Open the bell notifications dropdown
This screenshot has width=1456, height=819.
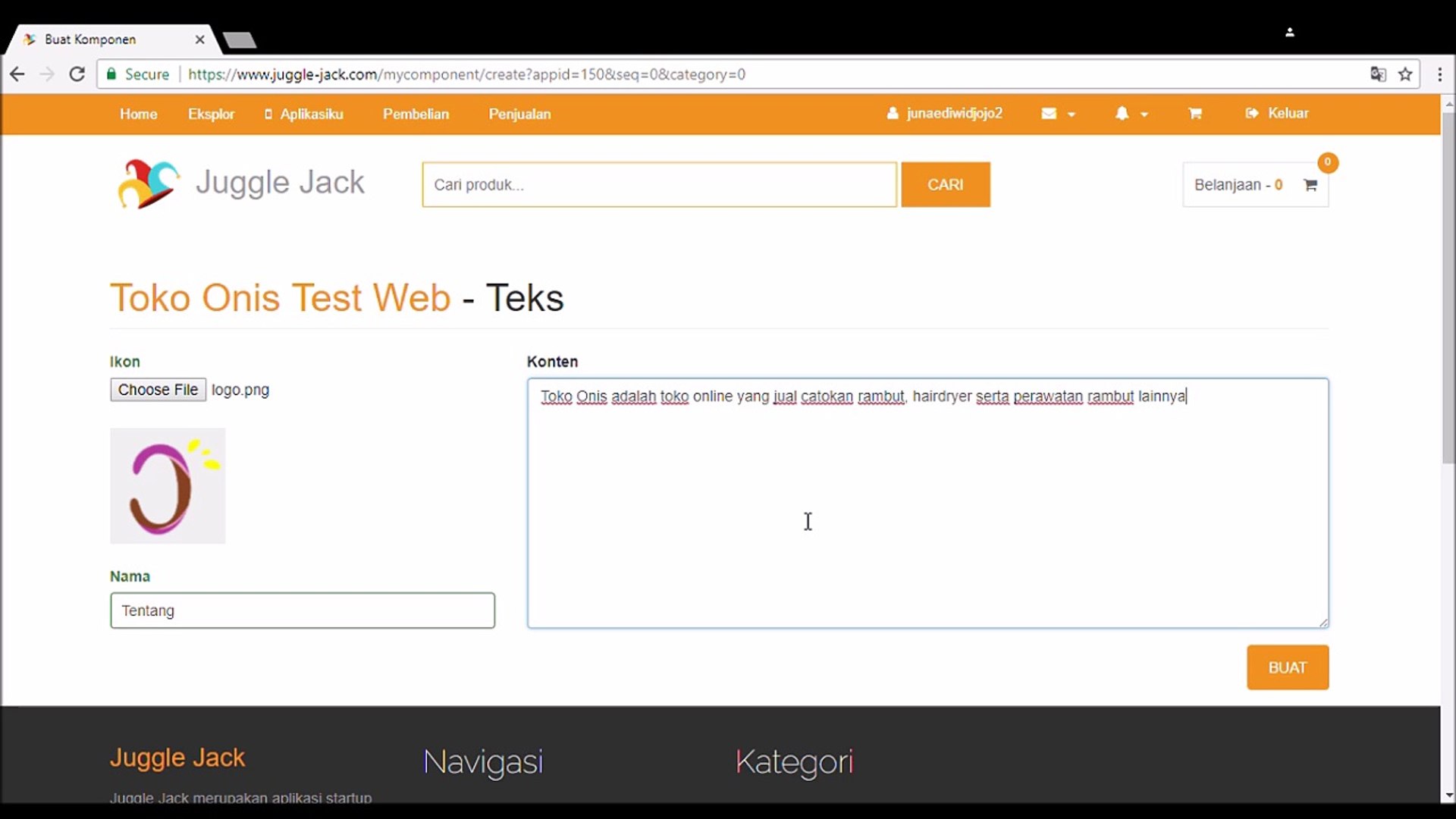tap(1131, 114)
